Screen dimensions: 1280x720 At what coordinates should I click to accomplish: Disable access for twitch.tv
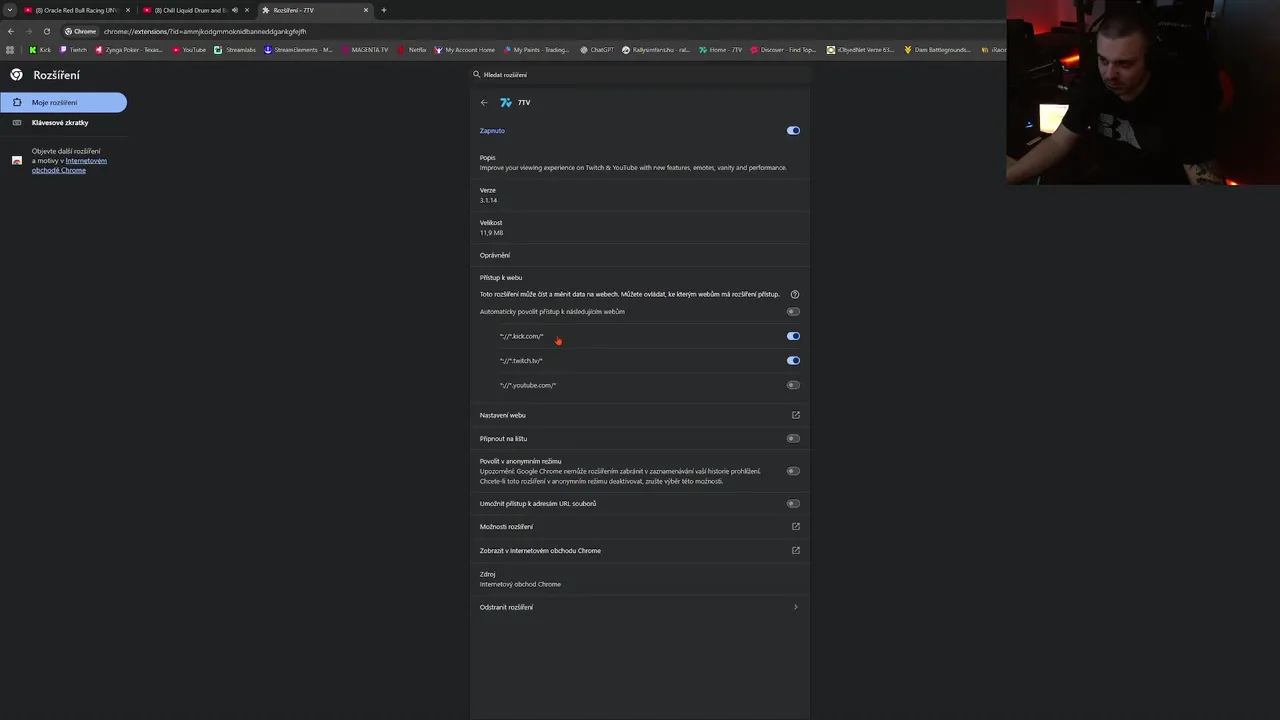[793, 360]
